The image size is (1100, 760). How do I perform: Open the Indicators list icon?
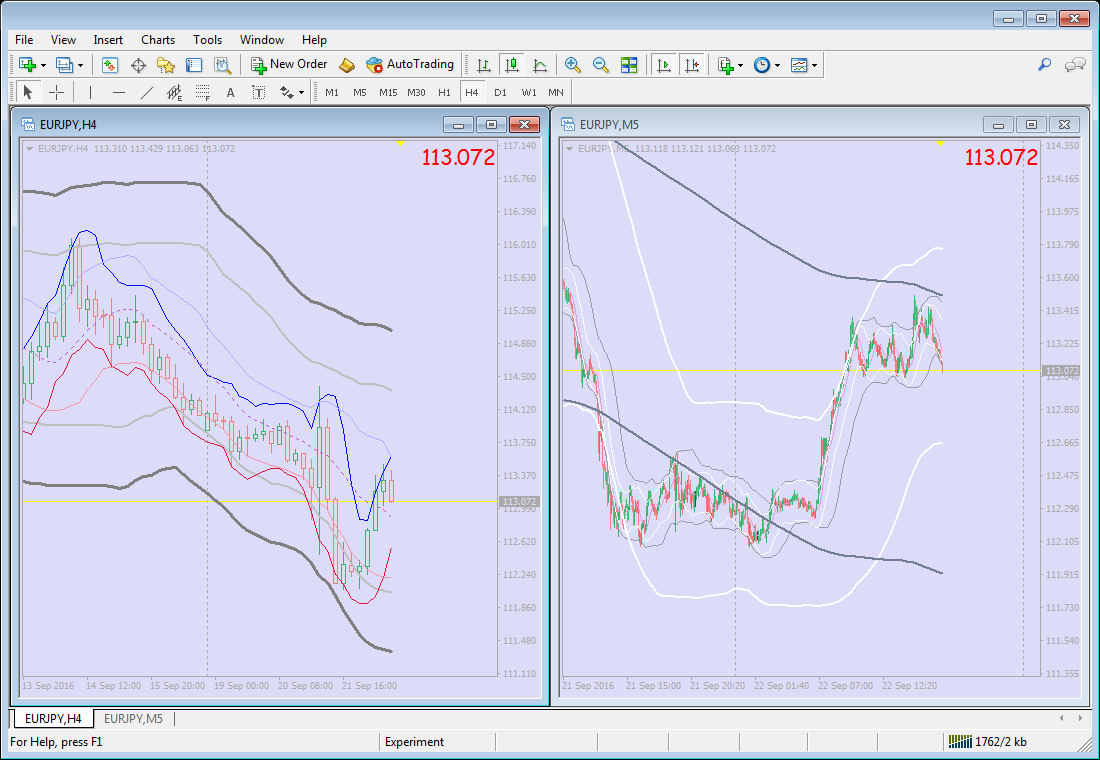[x=726, y=65]
